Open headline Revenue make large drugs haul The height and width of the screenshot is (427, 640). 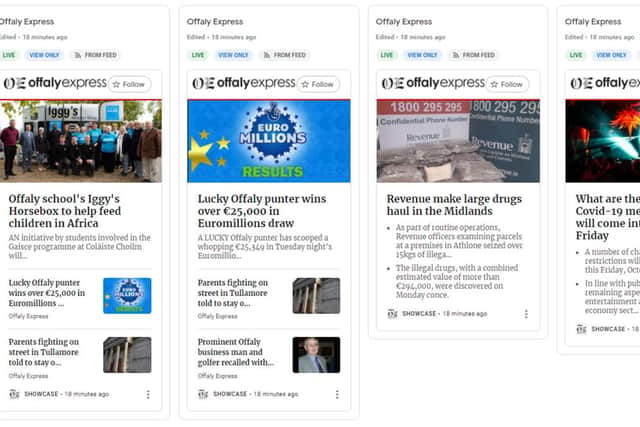point(454,205)
